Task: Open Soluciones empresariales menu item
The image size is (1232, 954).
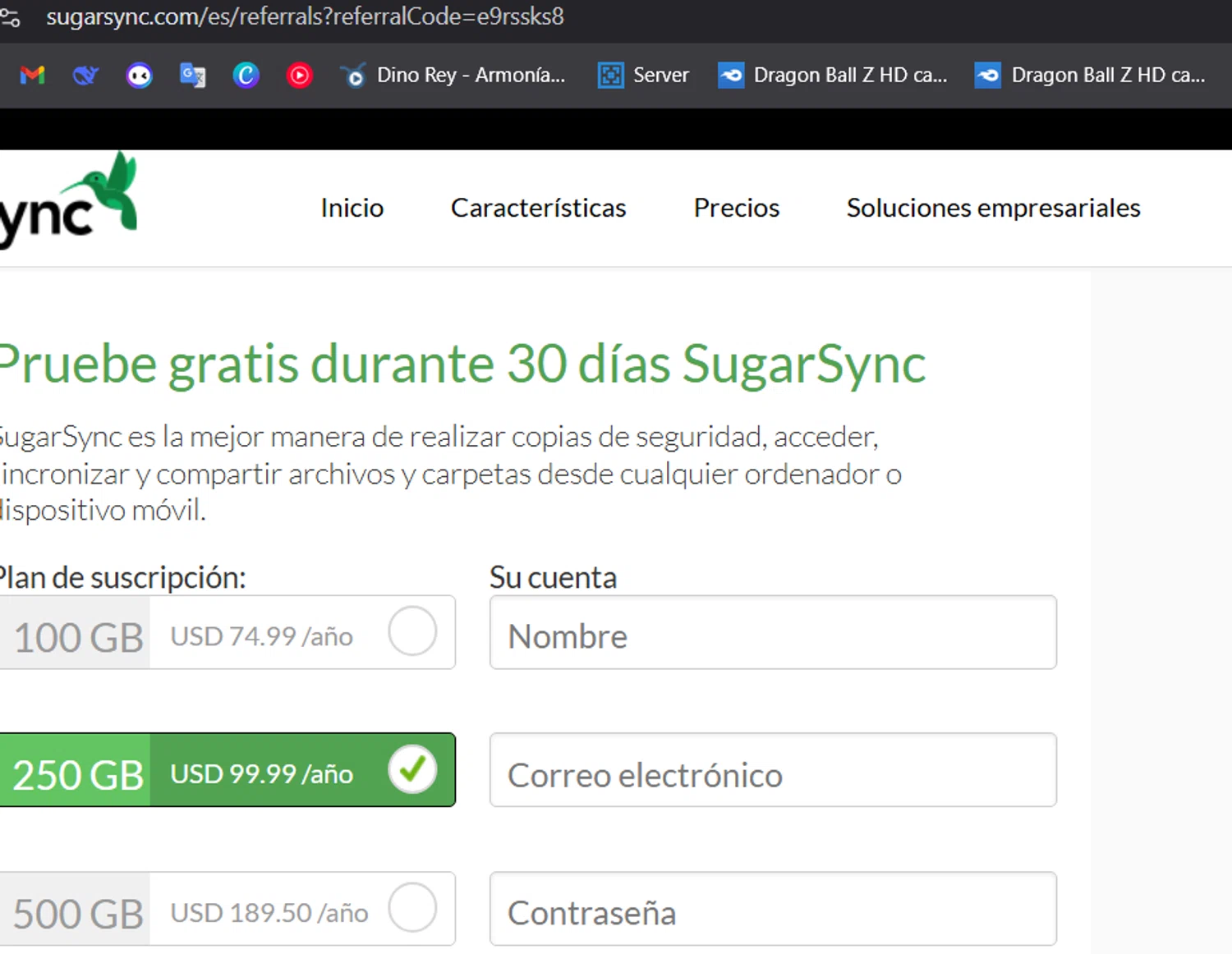Action: (x=994, y=208)
